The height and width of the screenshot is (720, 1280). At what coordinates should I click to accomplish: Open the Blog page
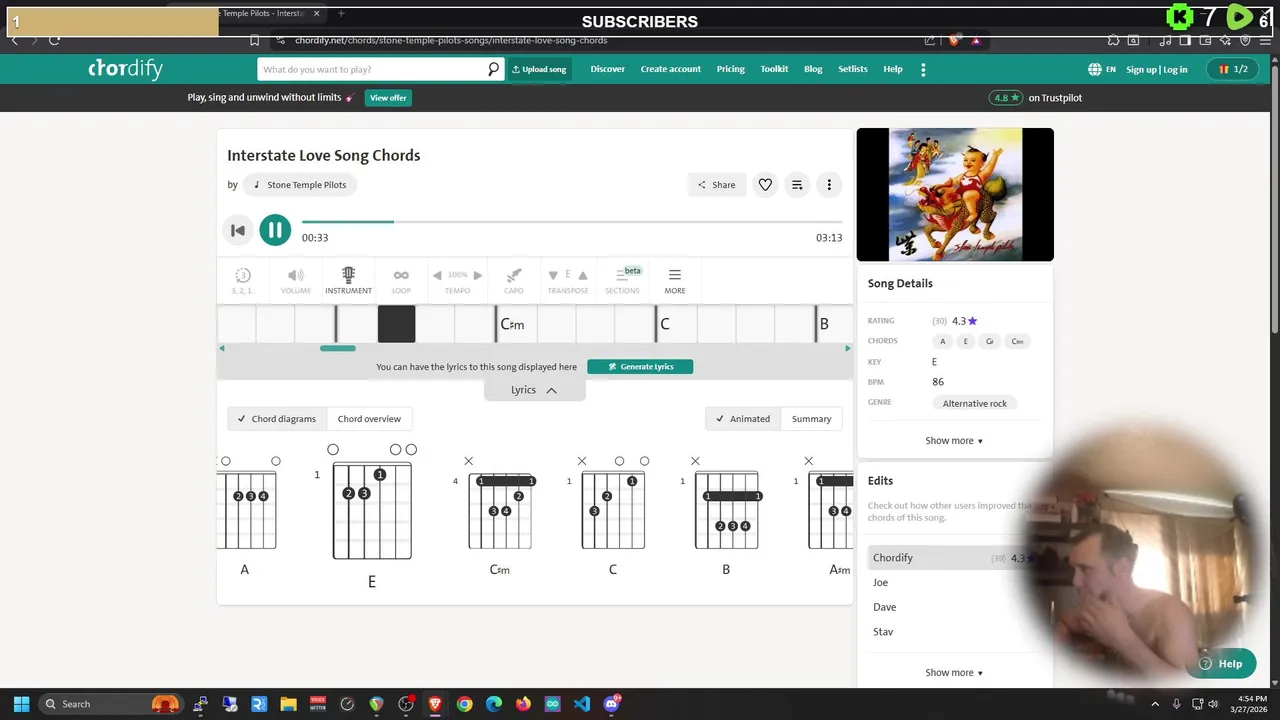813,69
